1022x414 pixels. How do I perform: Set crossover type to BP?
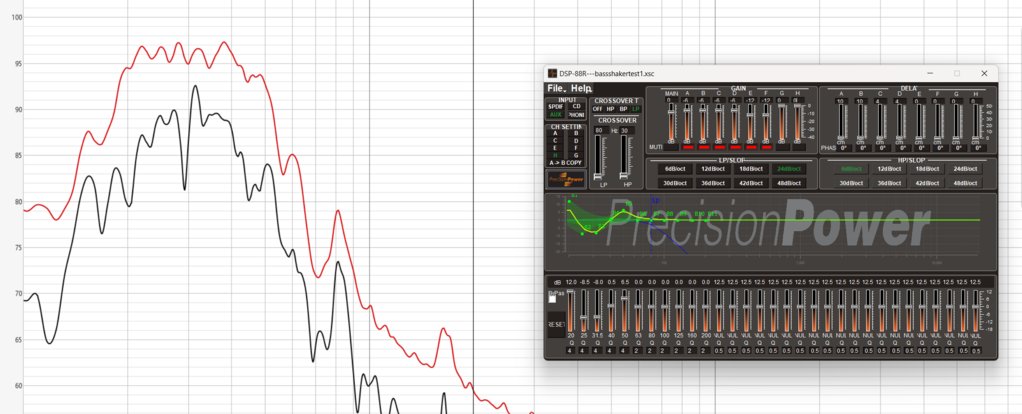pos(624,109)
